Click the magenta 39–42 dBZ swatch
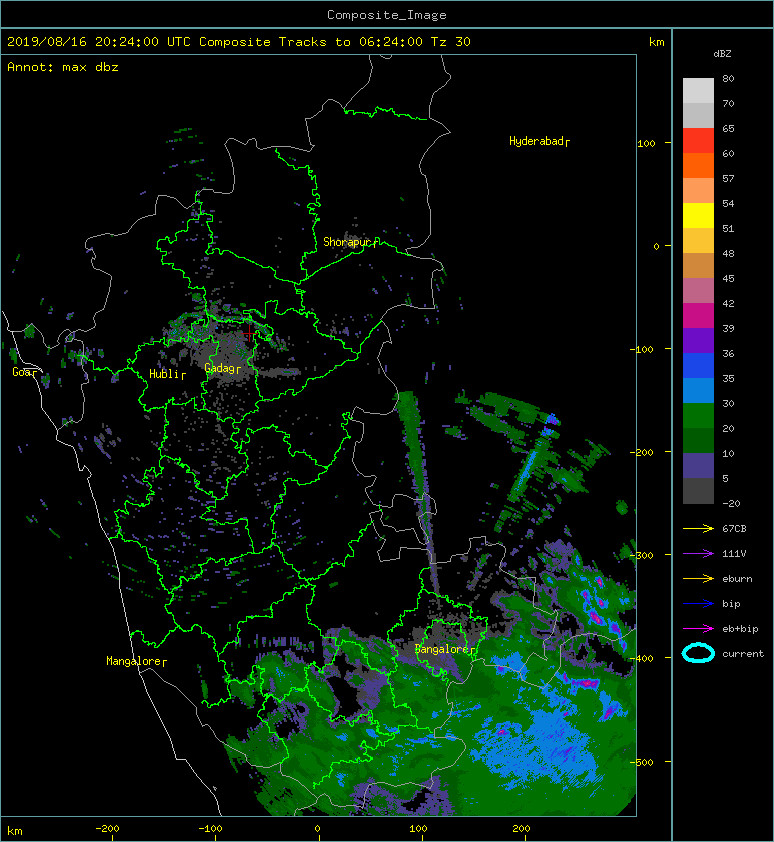Screen dimensions: 774x842 coord(698,315)
